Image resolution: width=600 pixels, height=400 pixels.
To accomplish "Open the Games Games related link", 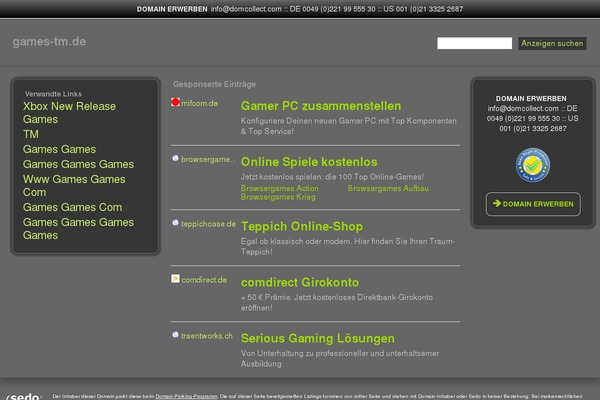I will tap(59, 149).
